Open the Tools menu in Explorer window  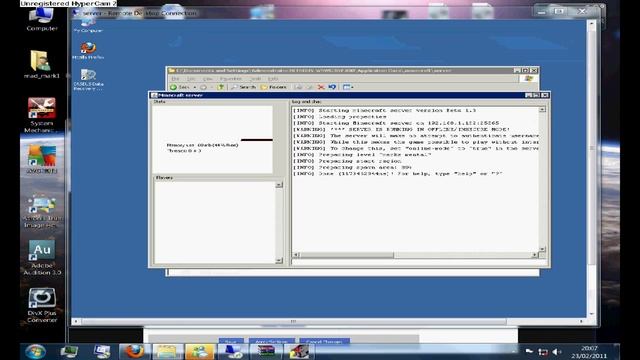[x=256, y=78]
